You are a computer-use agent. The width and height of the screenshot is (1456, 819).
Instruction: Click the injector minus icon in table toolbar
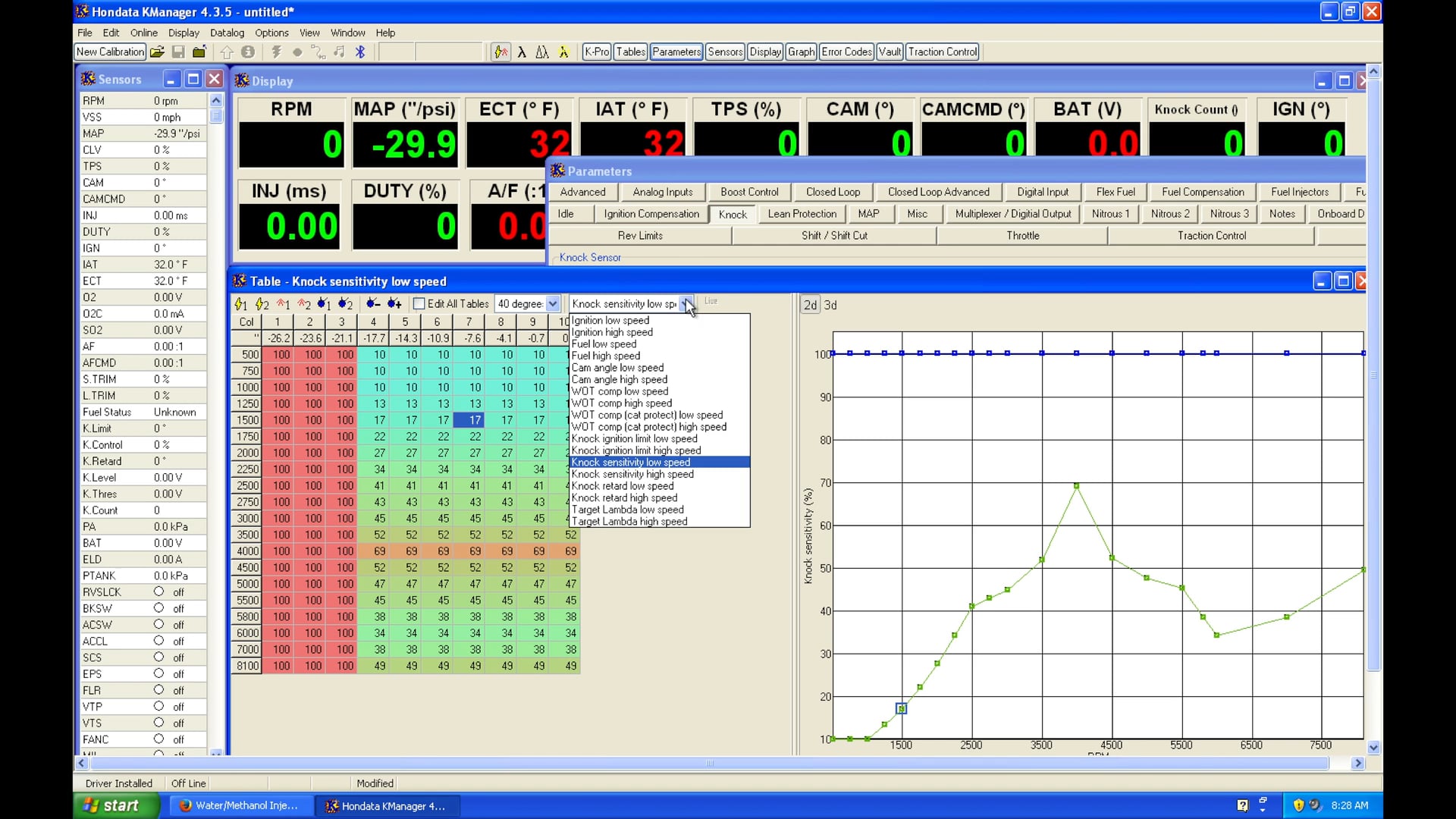tap(373, 303)
